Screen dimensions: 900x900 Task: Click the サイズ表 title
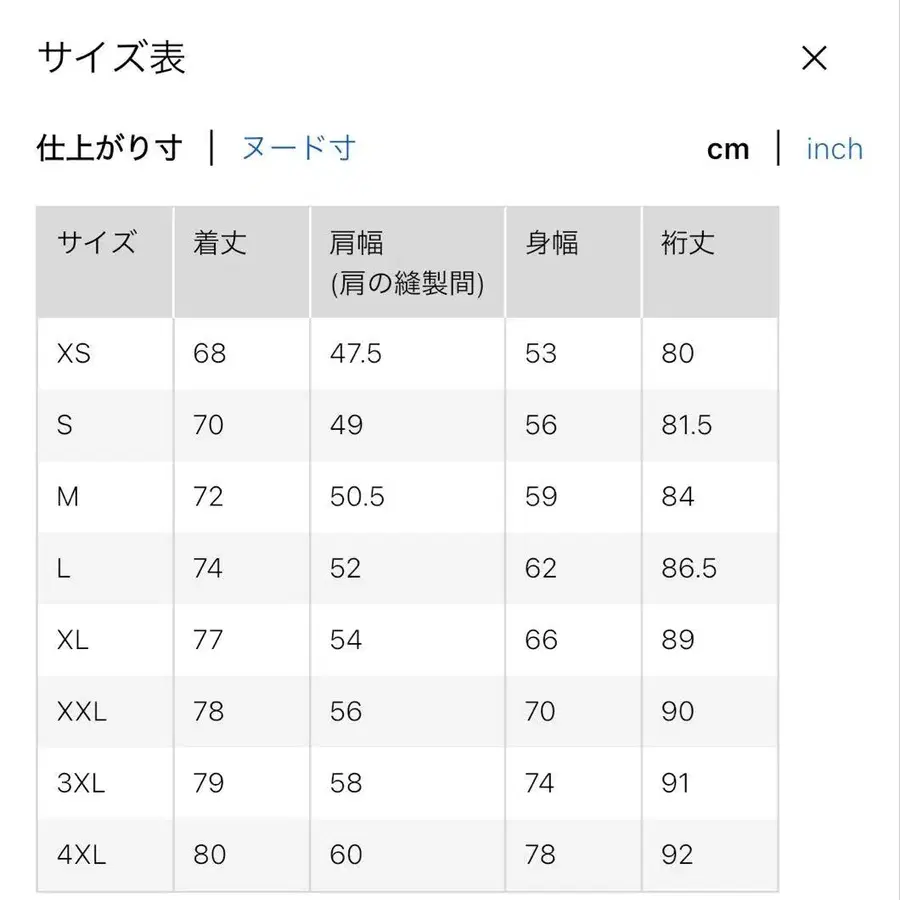(111, 59)
